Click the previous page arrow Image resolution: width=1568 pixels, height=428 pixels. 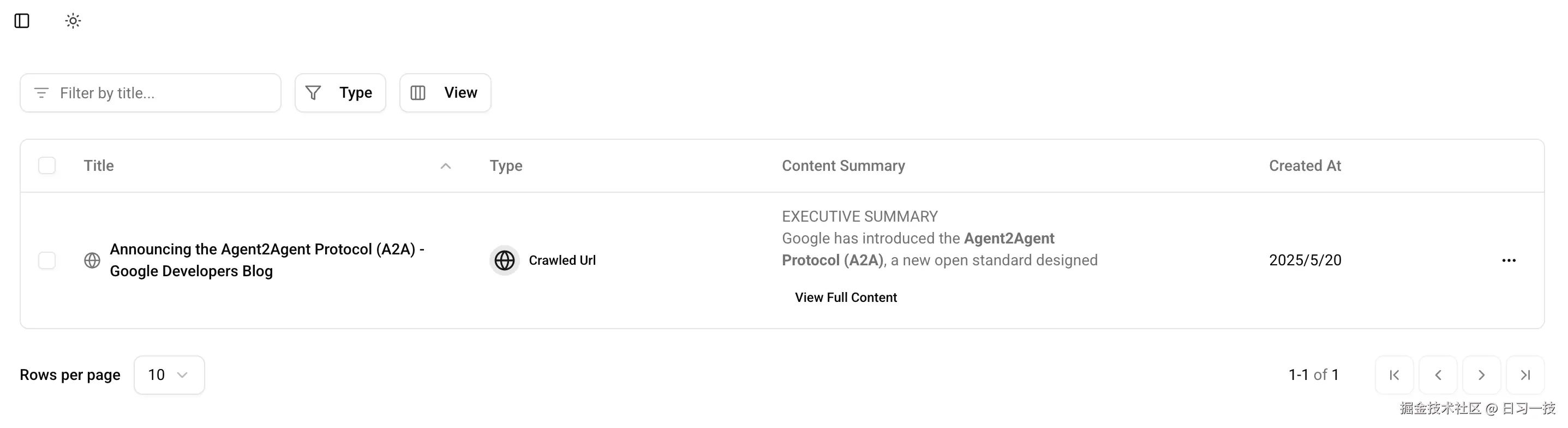pyautogui.click(x=1438, y=374)
